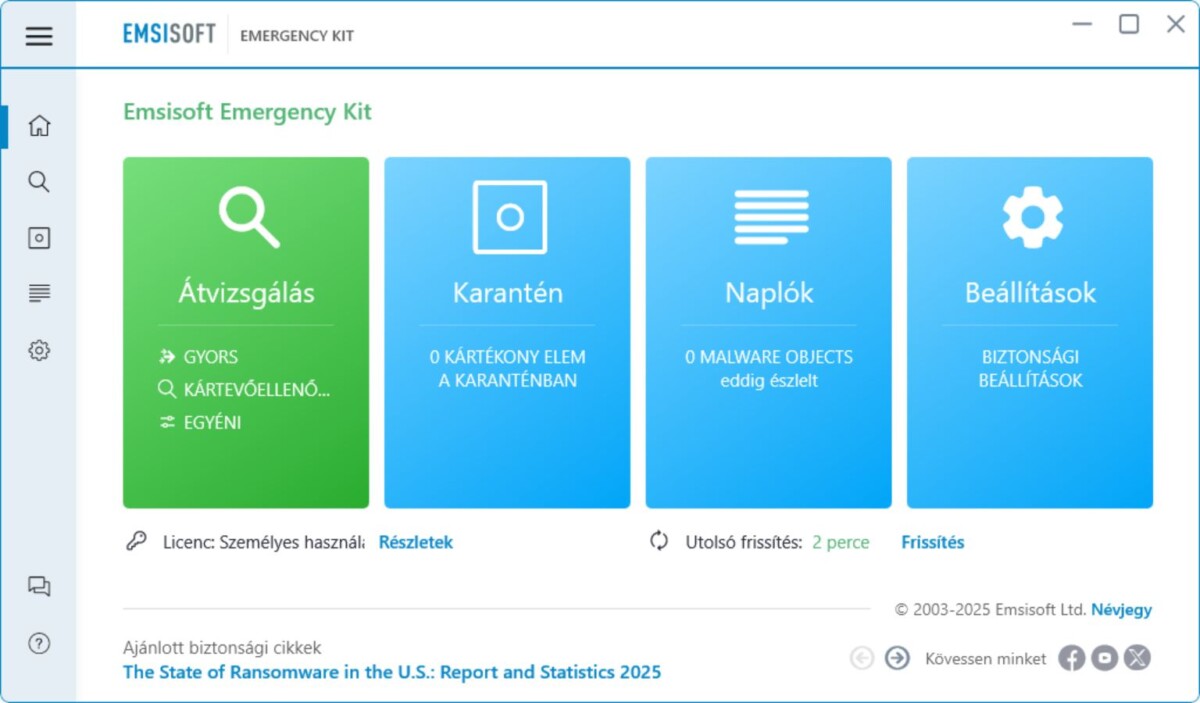Click the X social media icon
The image size is (1200, 703).
(1137, 658)
